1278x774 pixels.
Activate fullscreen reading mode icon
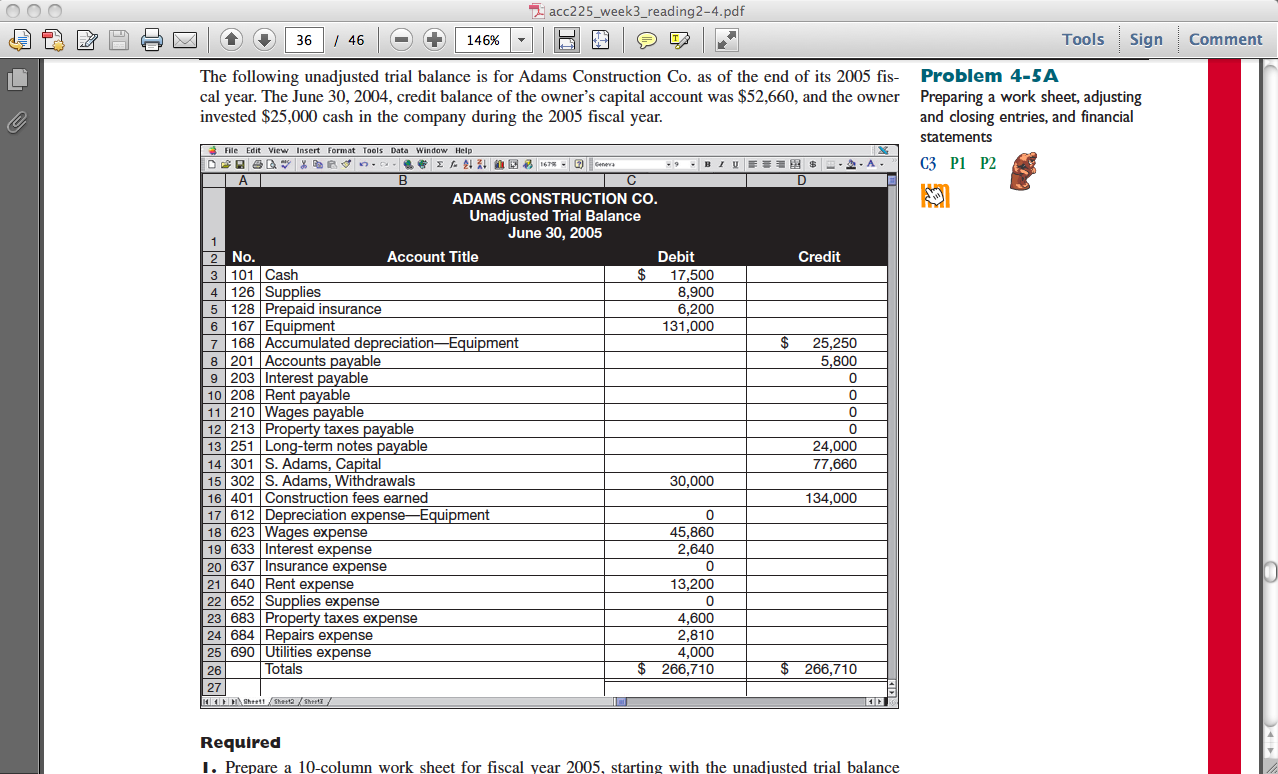(728, 39)
